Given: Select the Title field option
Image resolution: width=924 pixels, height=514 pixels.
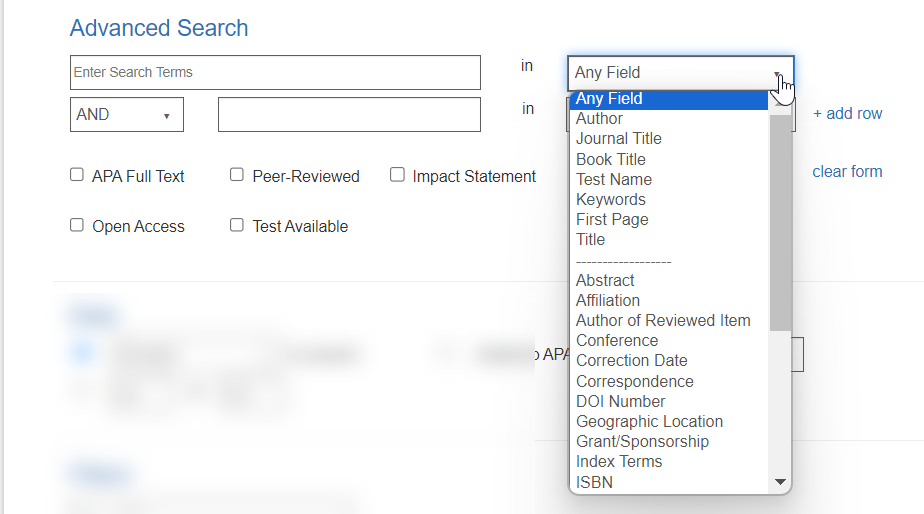Looking at the screenshot, I should tap(669, 239).
